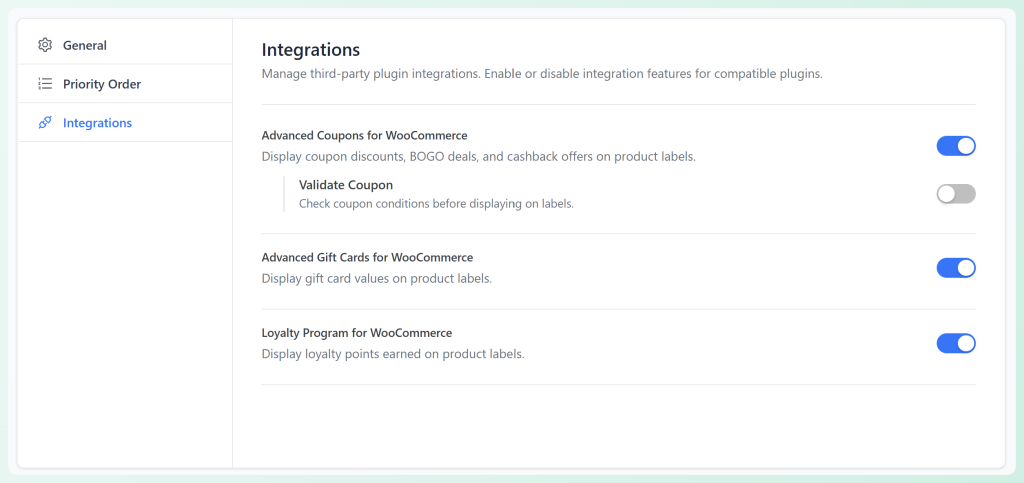Click the 'Validate Coupon' label
Viewport: 1024px width, 483px height.
coord(346,185)
